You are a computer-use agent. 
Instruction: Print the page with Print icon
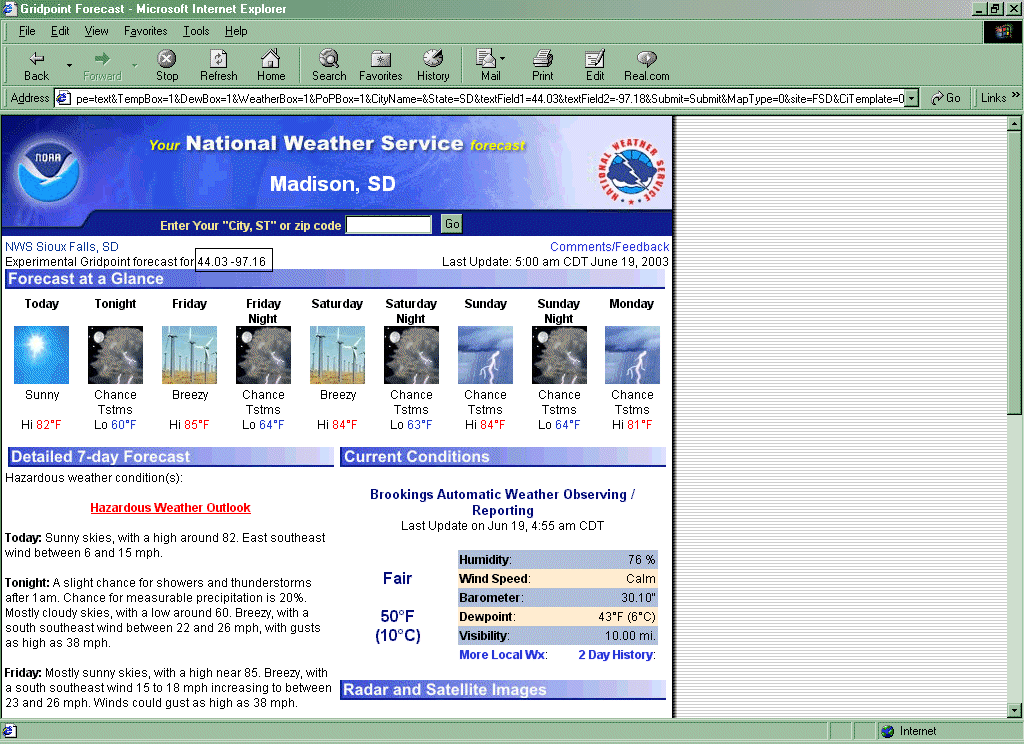coord(543,59)
